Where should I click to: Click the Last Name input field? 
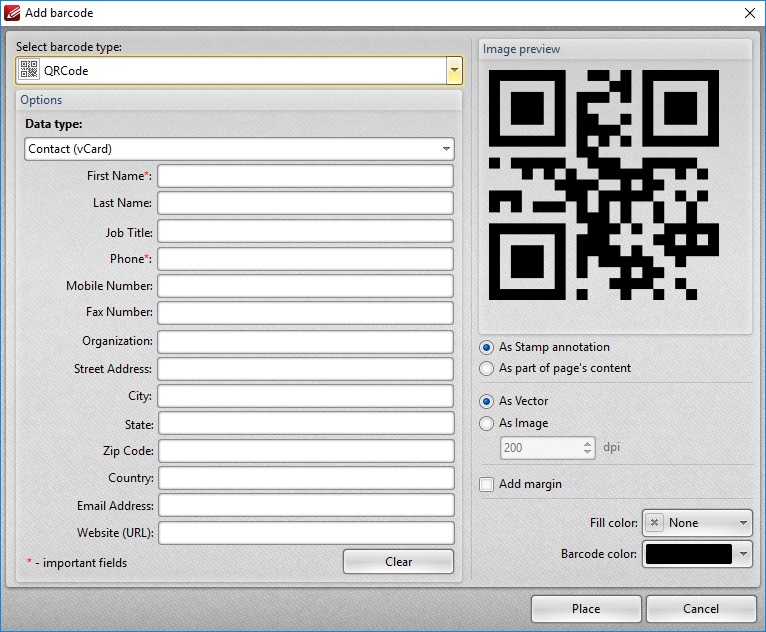point(305,203)
